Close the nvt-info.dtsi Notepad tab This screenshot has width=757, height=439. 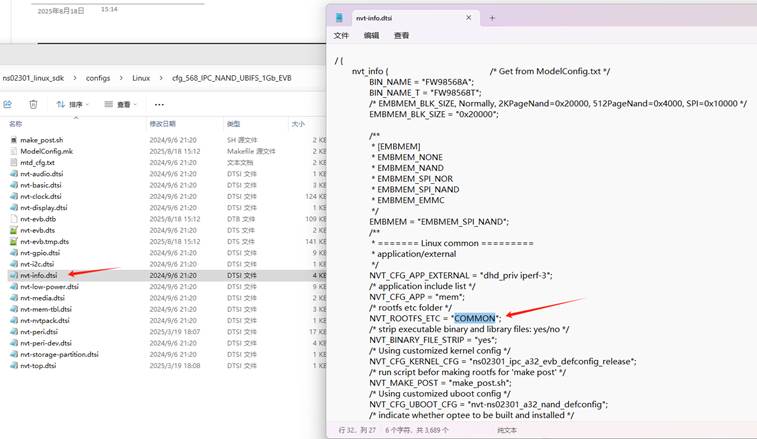(468, 18)
